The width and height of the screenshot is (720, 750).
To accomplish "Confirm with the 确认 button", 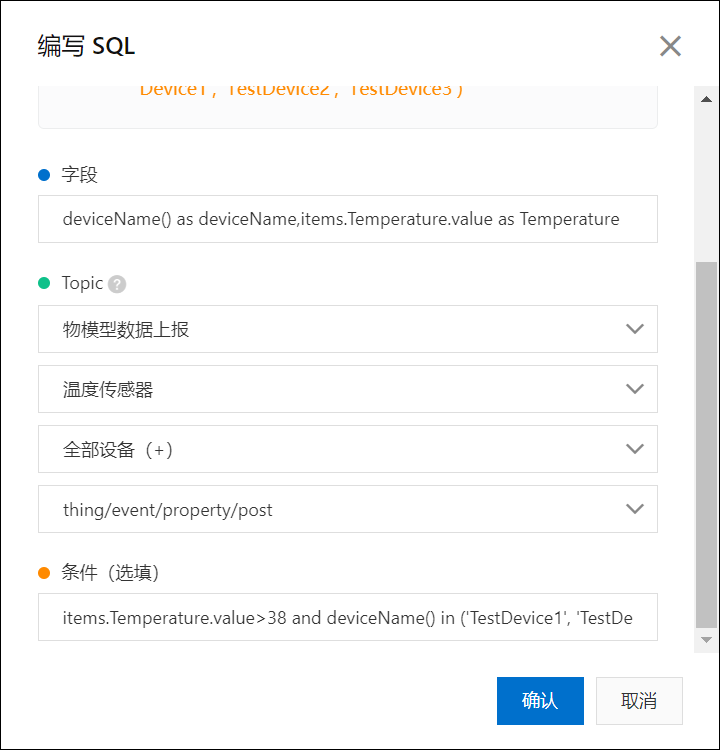I will pyautogui.click(x=540, y=701).
